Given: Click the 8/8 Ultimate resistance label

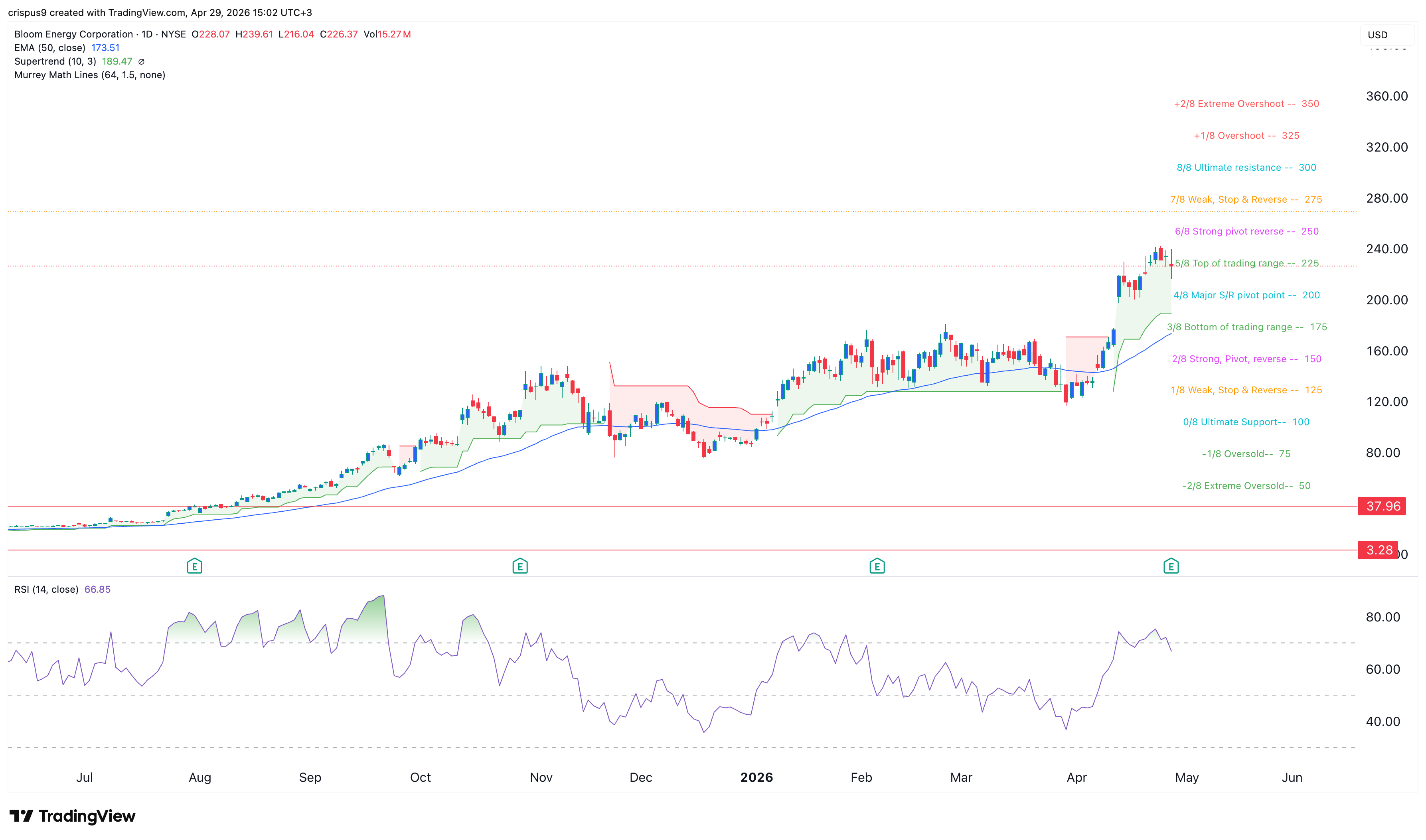Looking at the screenshot, I should pyautogui.click(x=1246, y=168).
